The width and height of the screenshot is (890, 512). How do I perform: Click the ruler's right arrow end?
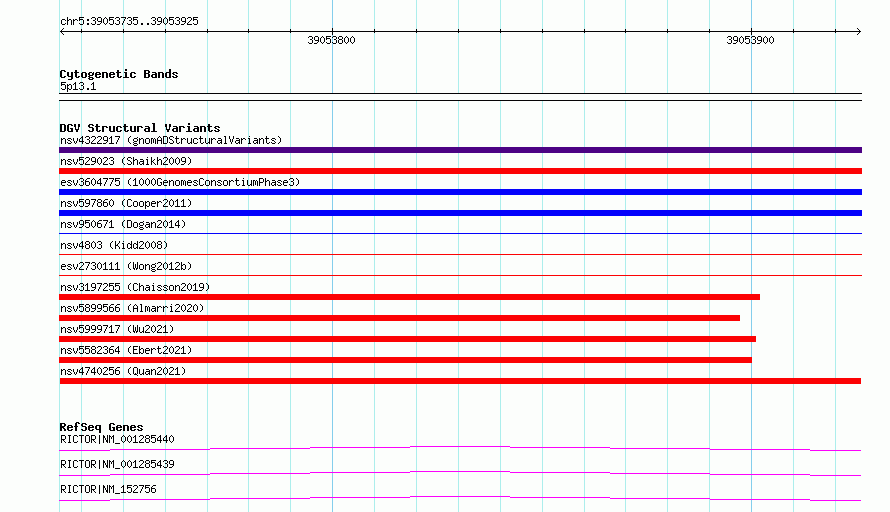click(859, 31)
